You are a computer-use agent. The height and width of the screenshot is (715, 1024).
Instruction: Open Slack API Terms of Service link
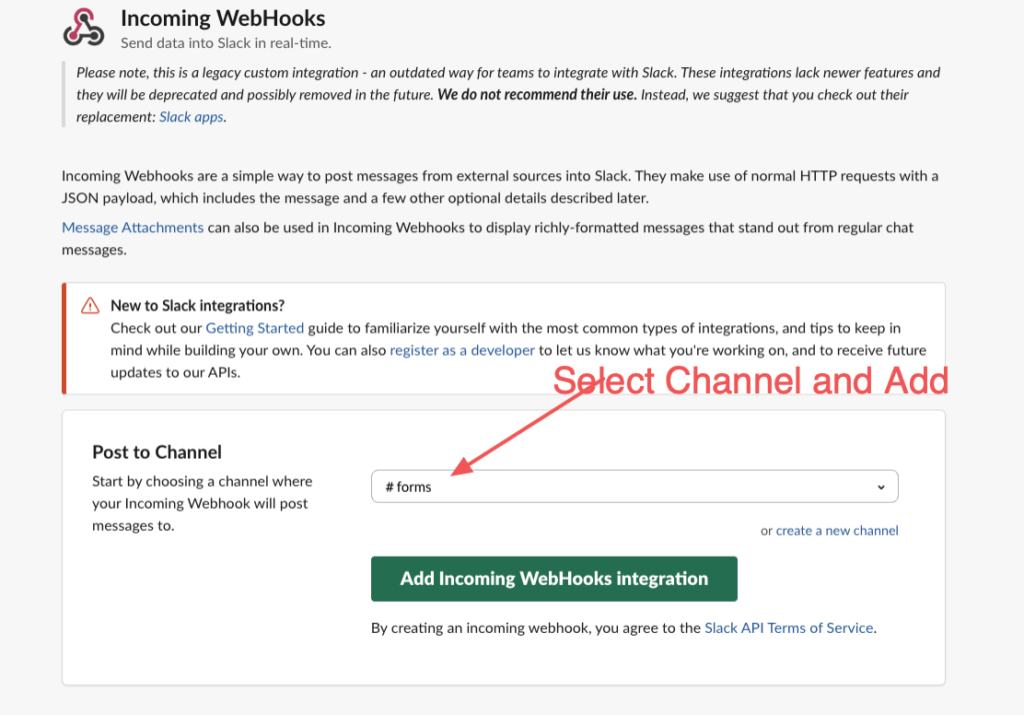[x=789, y=628]
